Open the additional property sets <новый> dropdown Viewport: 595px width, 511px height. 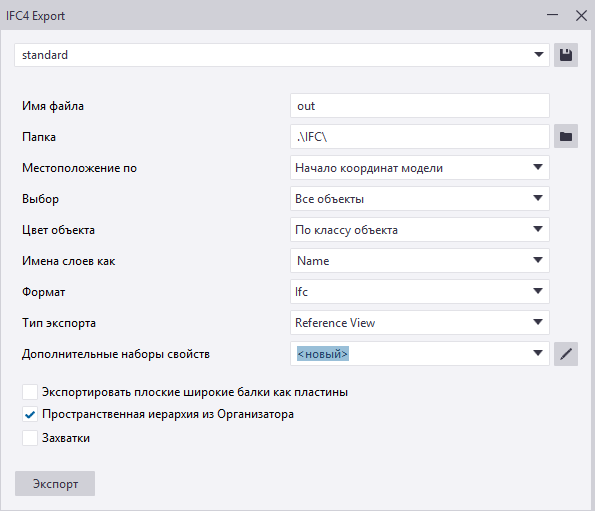(420, 354)
